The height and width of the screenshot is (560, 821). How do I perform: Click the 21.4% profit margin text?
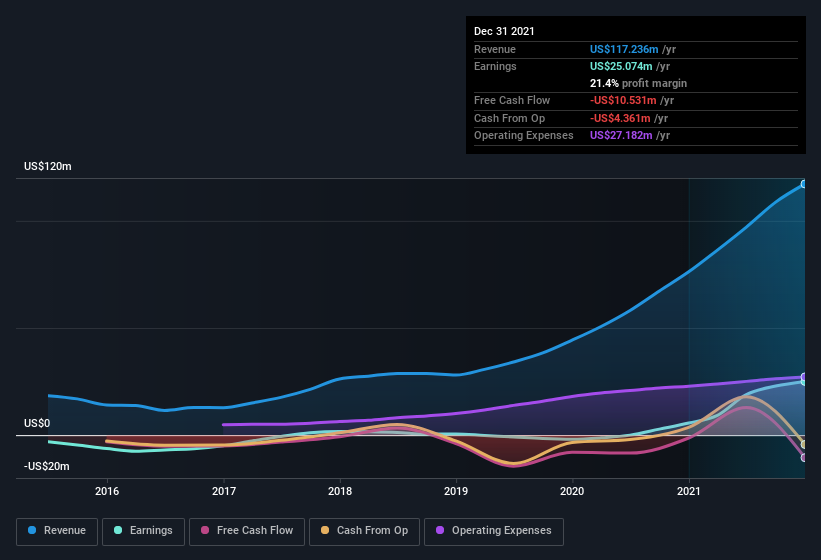tap(638, 83)
